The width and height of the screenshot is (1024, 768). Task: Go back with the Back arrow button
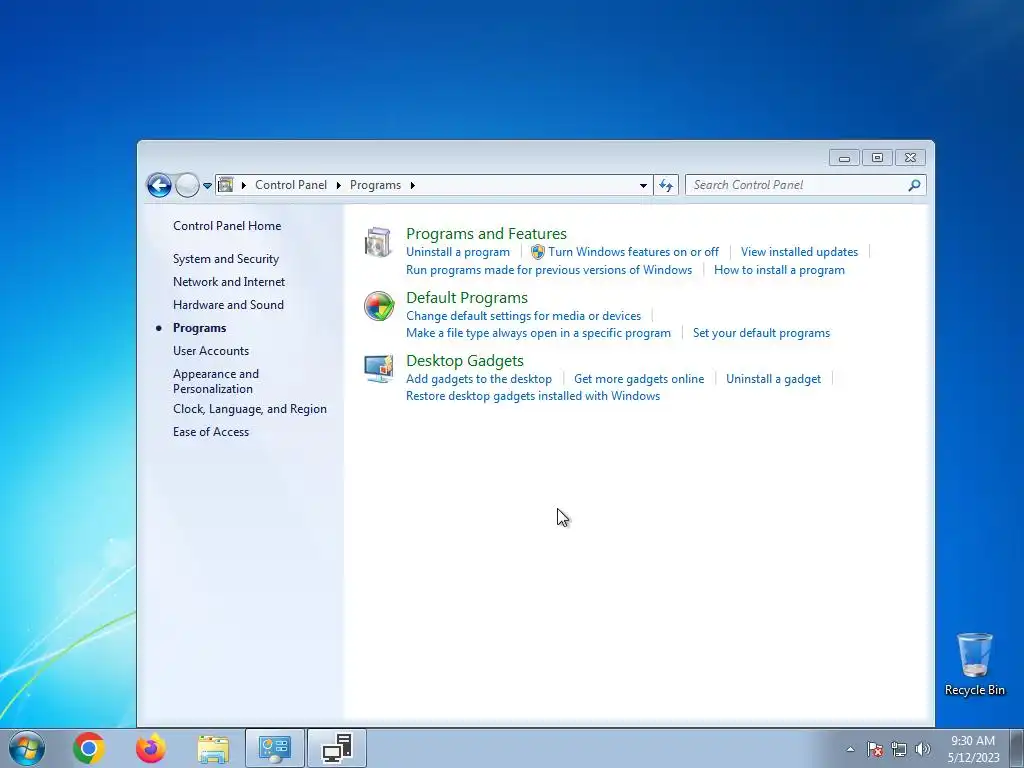[x=159, y=185]
